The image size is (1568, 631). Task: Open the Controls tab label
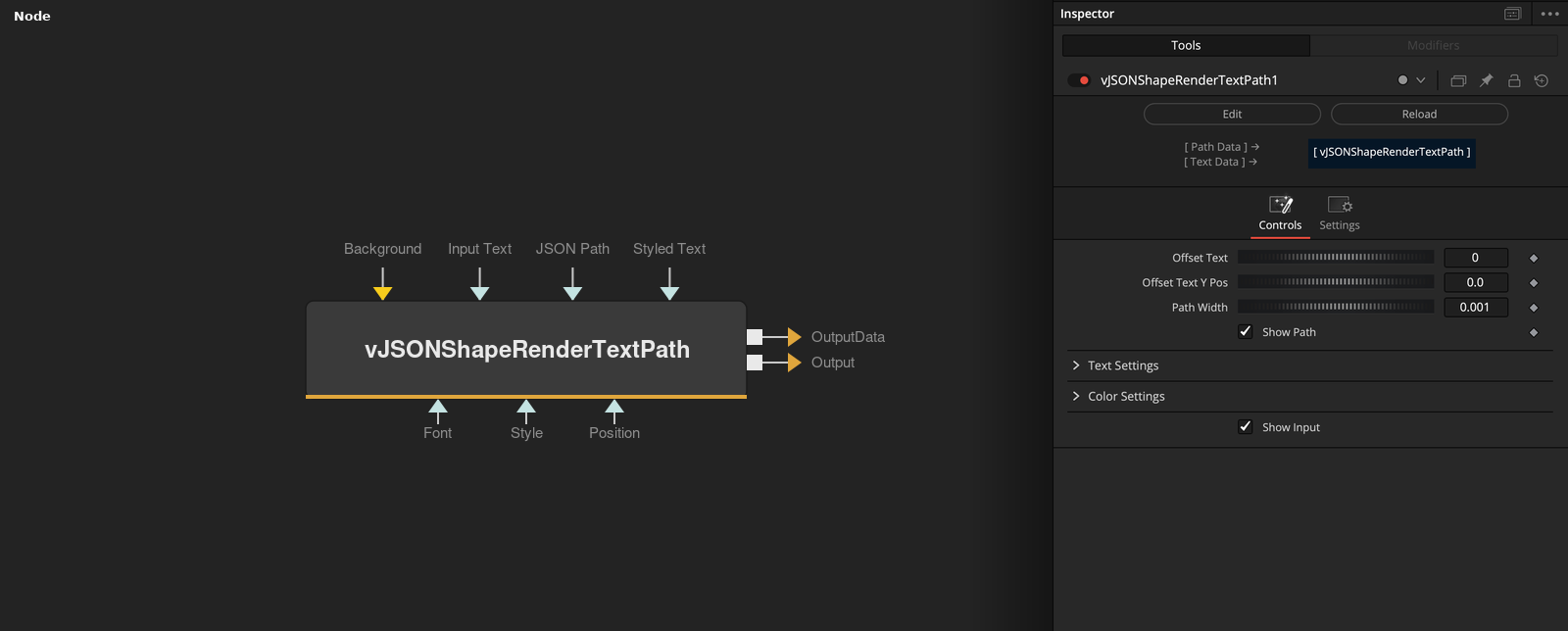pyautogui.click(x=1280, y=225)
